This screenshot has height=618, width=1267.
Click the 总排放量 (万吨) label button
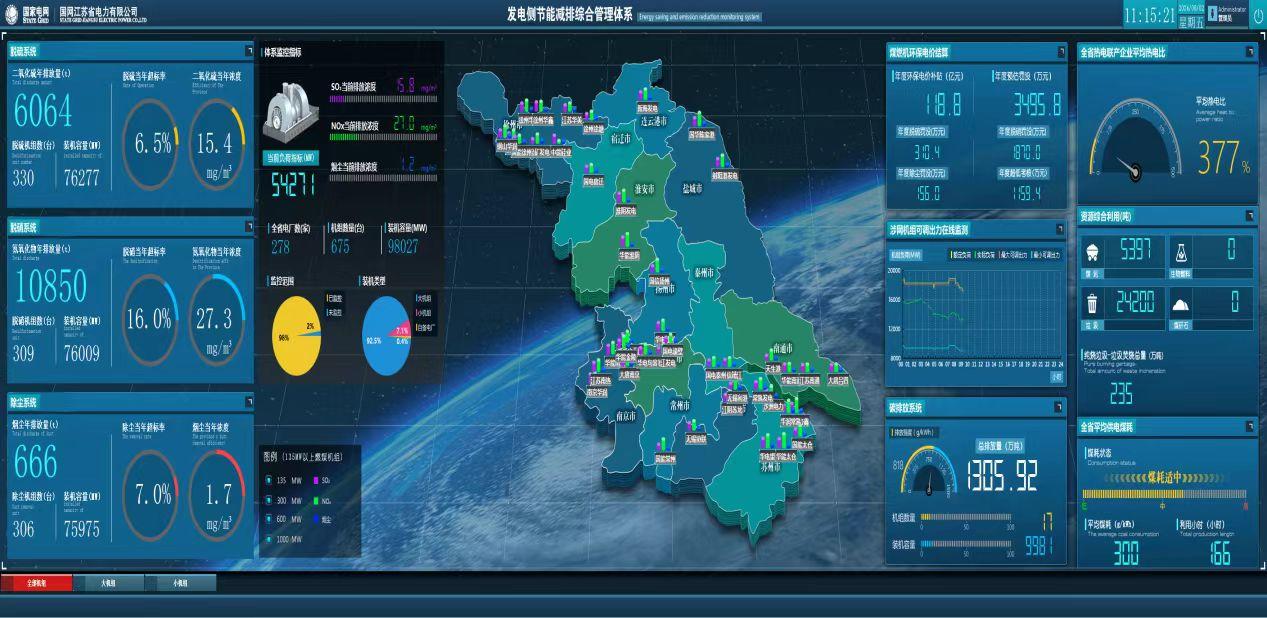(1001, 446)
